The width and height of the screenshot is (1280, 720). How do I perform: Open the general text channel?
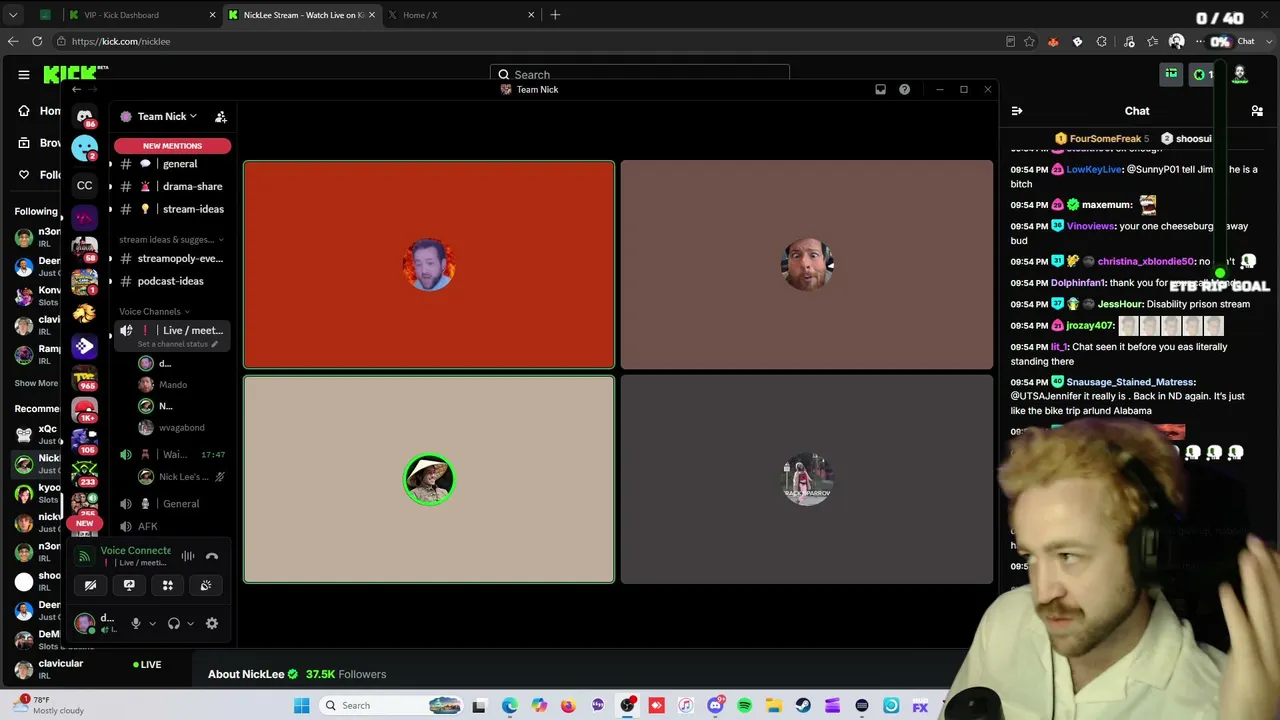click(x=172, y=164)
